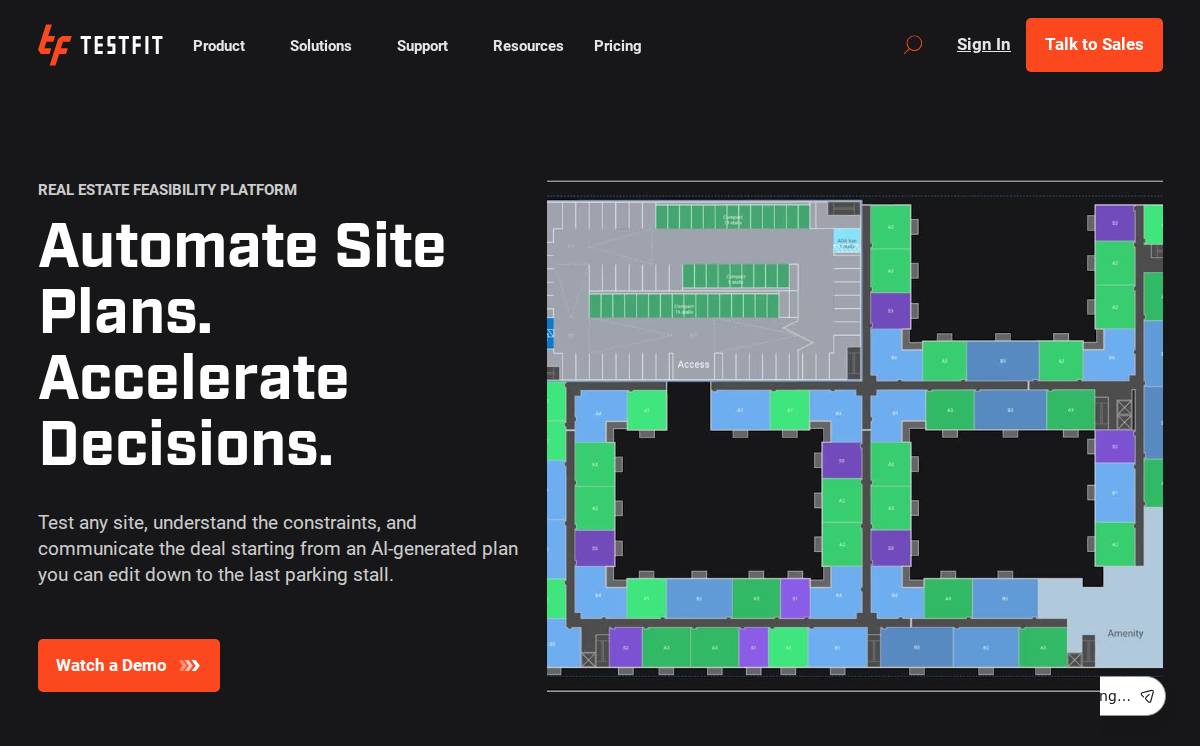Open the Product menu
The image size is (1200, 750).
click(219, 46)
